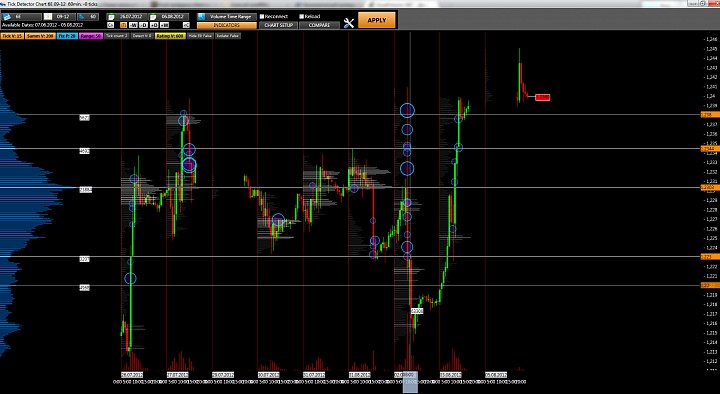Screen dimensions: 720x394
Task: Expand the Volume Time Range dropdown
Action: point(226,17)
